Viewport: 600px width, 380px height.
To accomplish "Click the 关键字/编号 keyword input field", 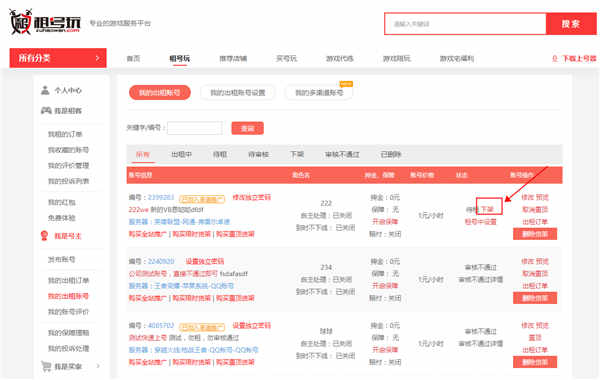I will coord(195,128).
